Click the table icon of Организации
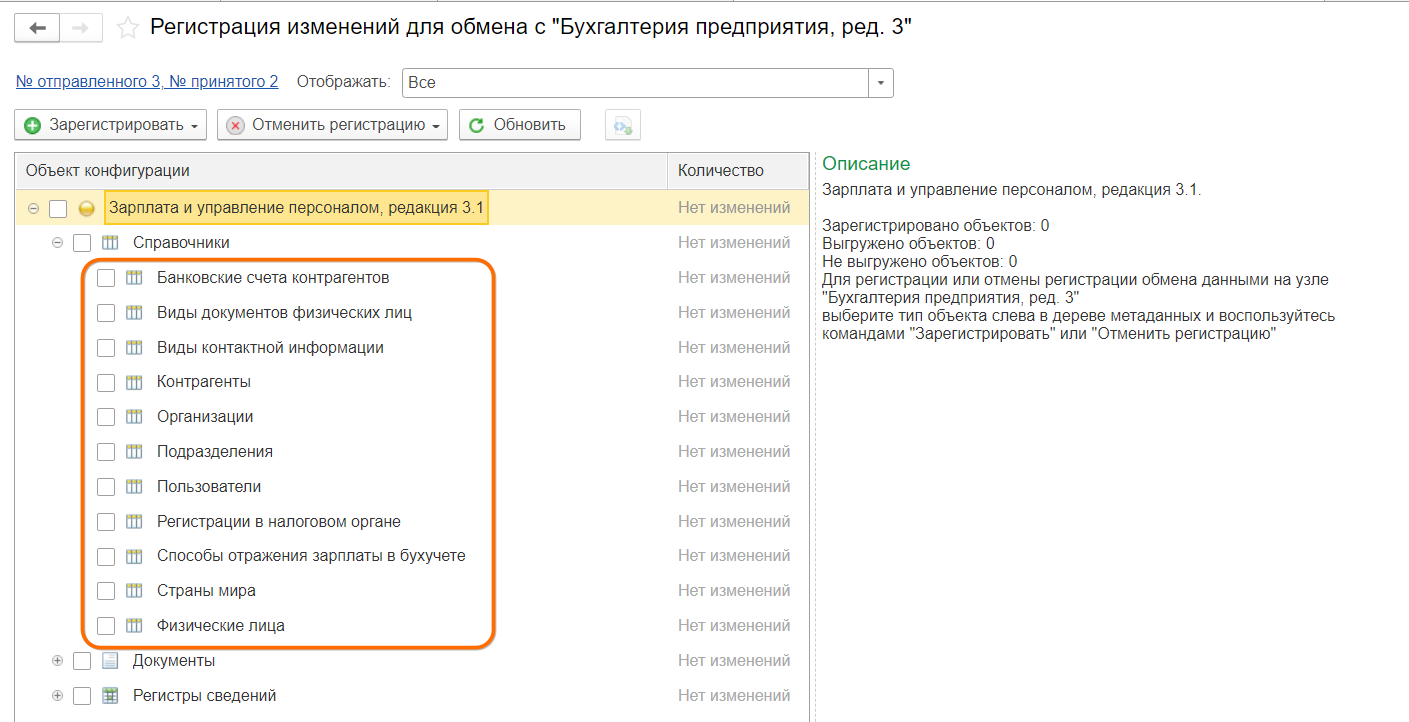This screenshot has width=1409, height=722. point(134,417)
